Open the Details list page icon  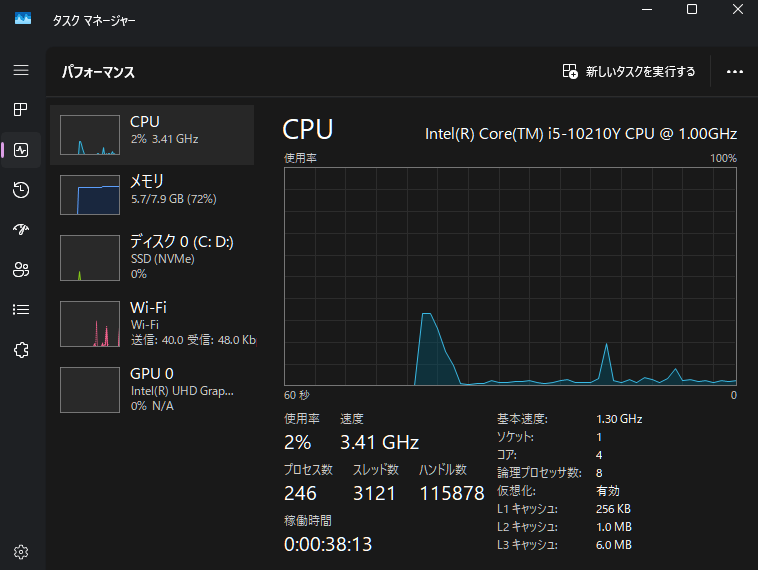(x=21, y=309)
